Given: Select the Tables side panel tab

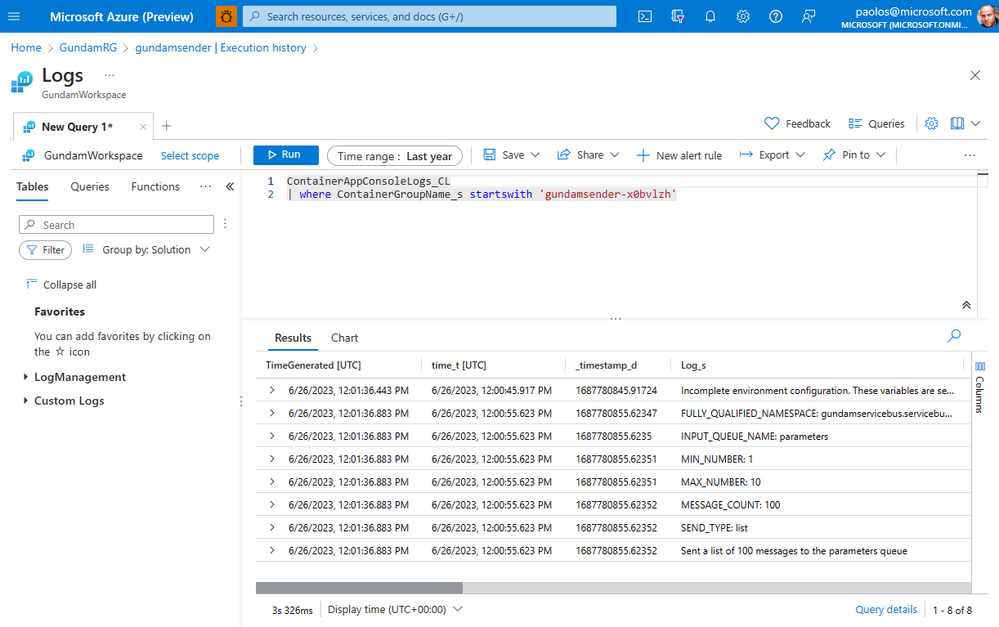Looking at the screenshot, I should 32,187.
